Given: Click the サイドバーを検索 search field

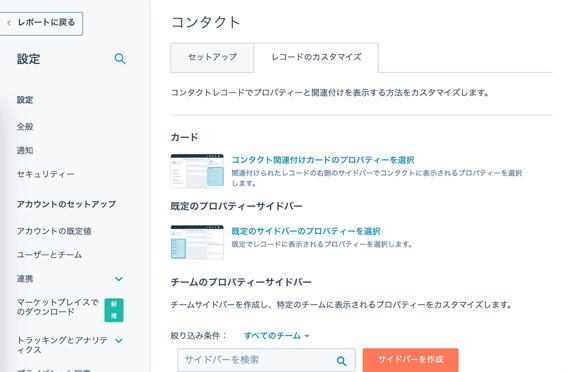Looking at the screenshot, I should [x=266, y=360].
